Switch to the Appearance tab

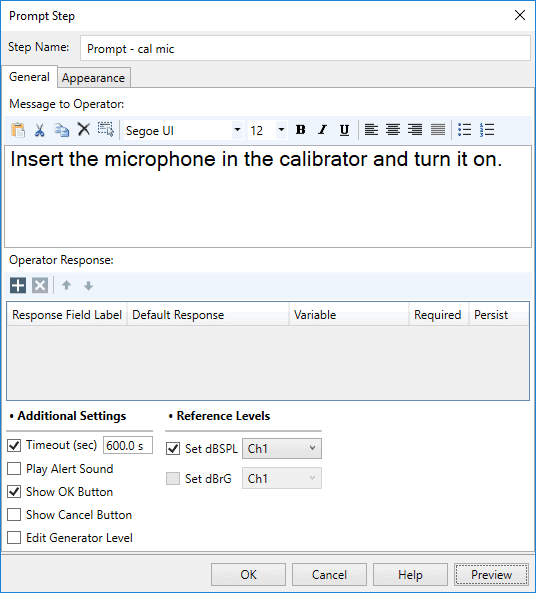(93, 78)
